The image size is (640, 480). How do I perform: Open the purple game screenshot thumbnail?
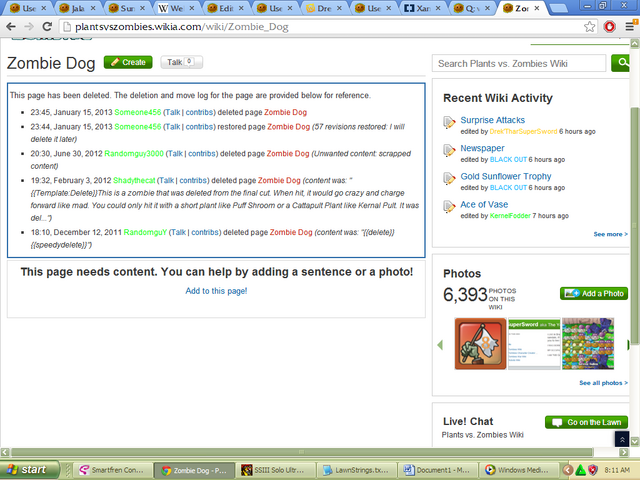click(x=588, y=344)
